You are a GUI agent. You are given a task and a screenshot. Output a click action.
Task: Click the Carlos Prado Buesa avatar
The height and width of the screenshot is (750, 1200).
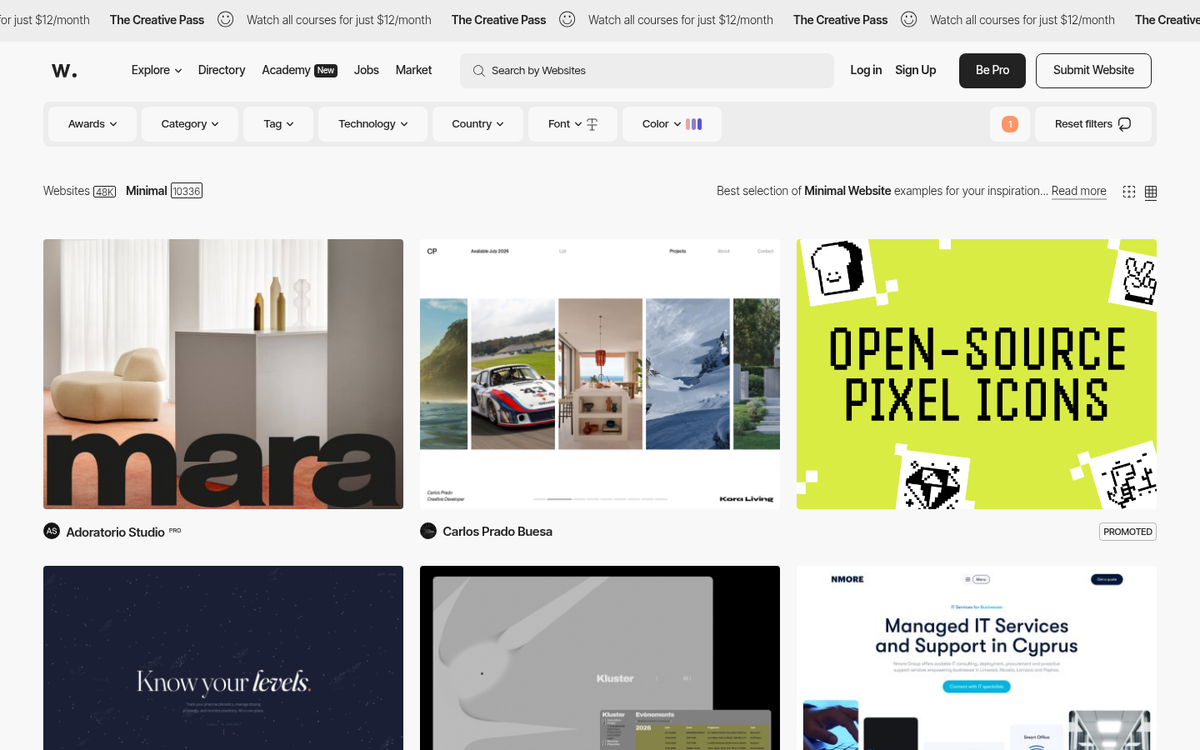click(x=429, y=531)
